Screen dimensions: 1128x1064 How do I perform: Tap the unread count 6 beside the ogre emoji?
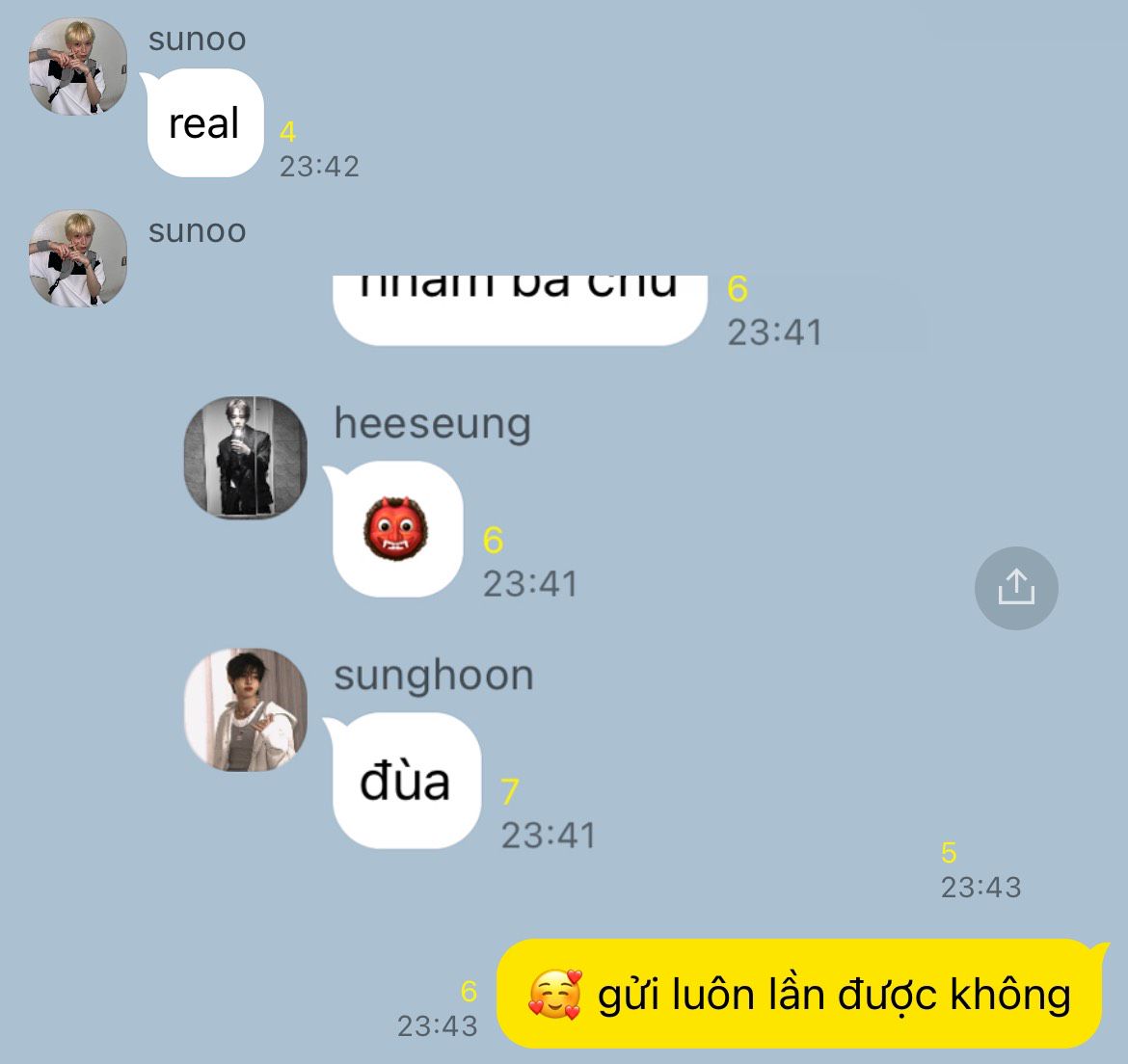coord(493,540)
